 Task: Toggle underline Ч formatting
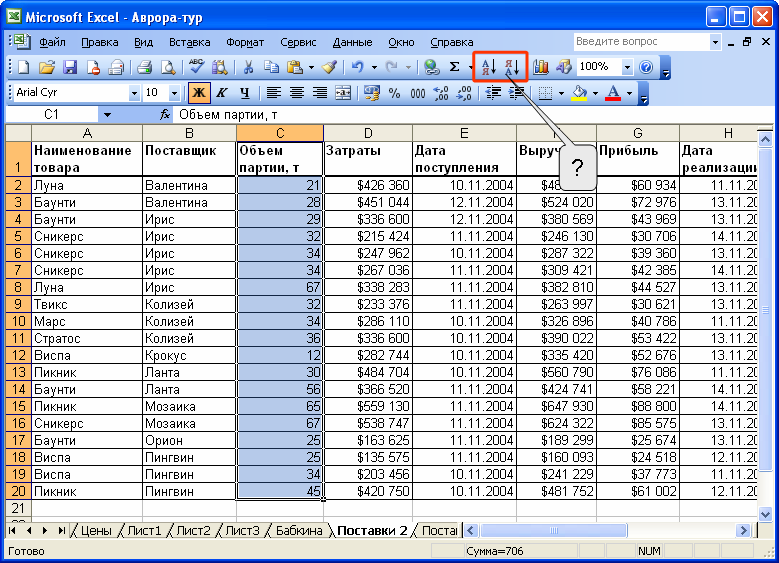coord(244,92)
